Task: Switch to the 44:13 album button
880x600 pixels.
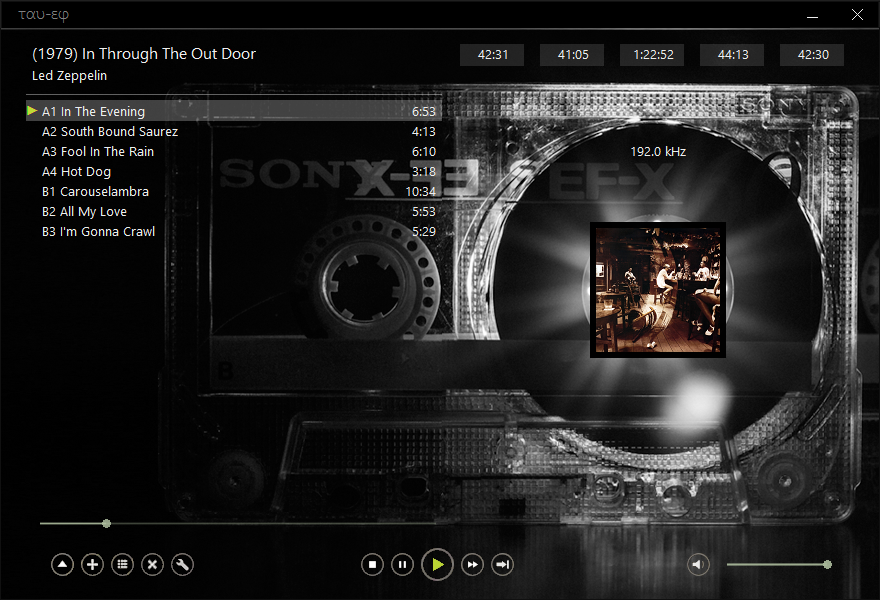Action: click(x=733, y=55)
